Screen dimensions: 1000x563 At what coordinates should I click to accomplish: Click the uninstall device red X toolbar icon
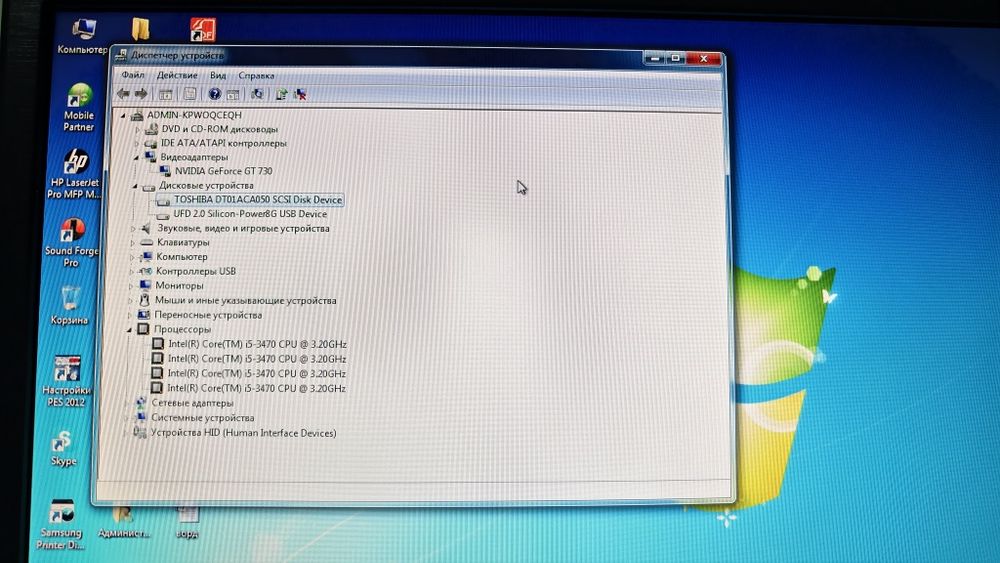click(300, 95)
